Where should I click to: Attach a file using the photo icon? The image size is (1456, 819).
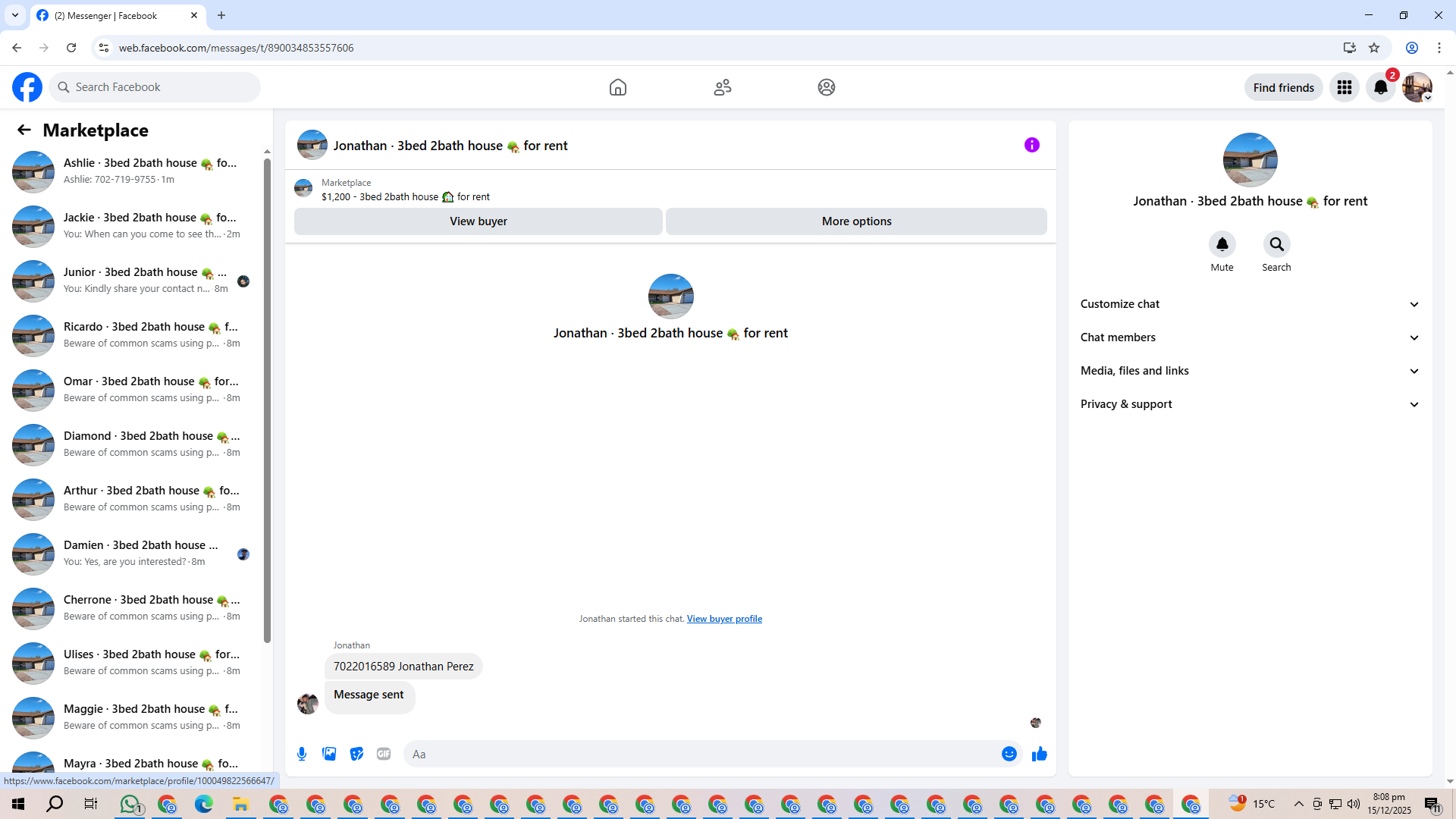pos(329,754)
